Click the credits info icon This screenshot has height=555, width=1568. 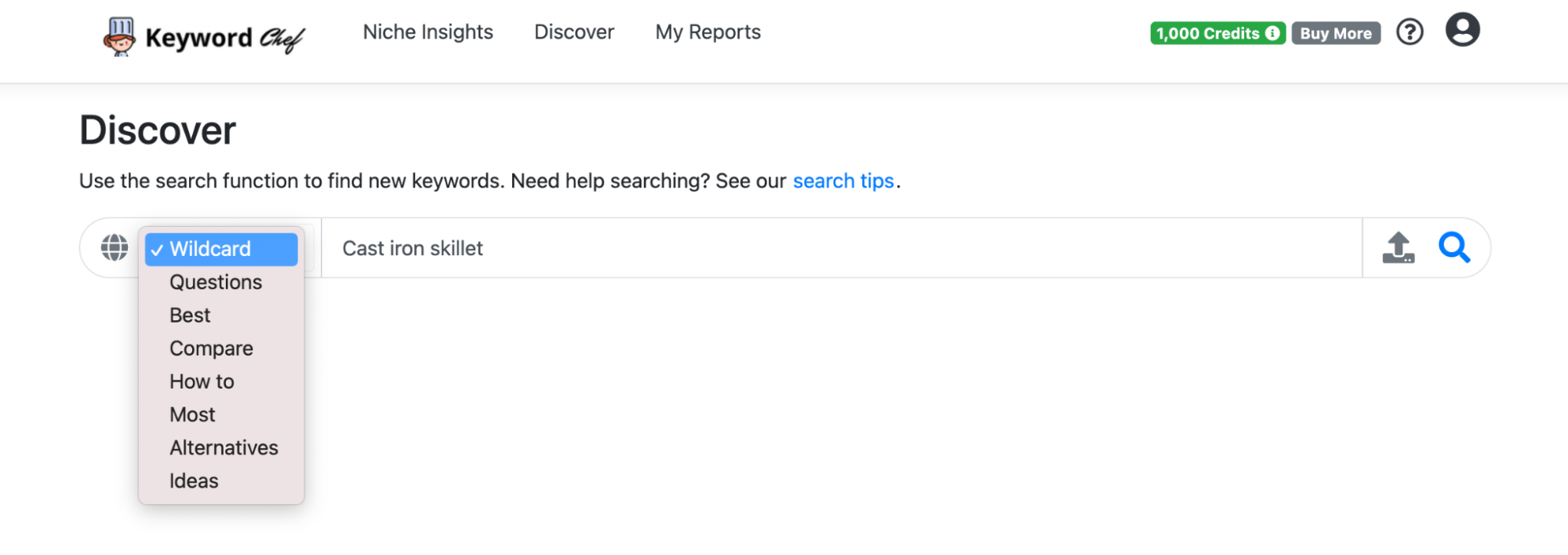click(x=1272, y=33)
